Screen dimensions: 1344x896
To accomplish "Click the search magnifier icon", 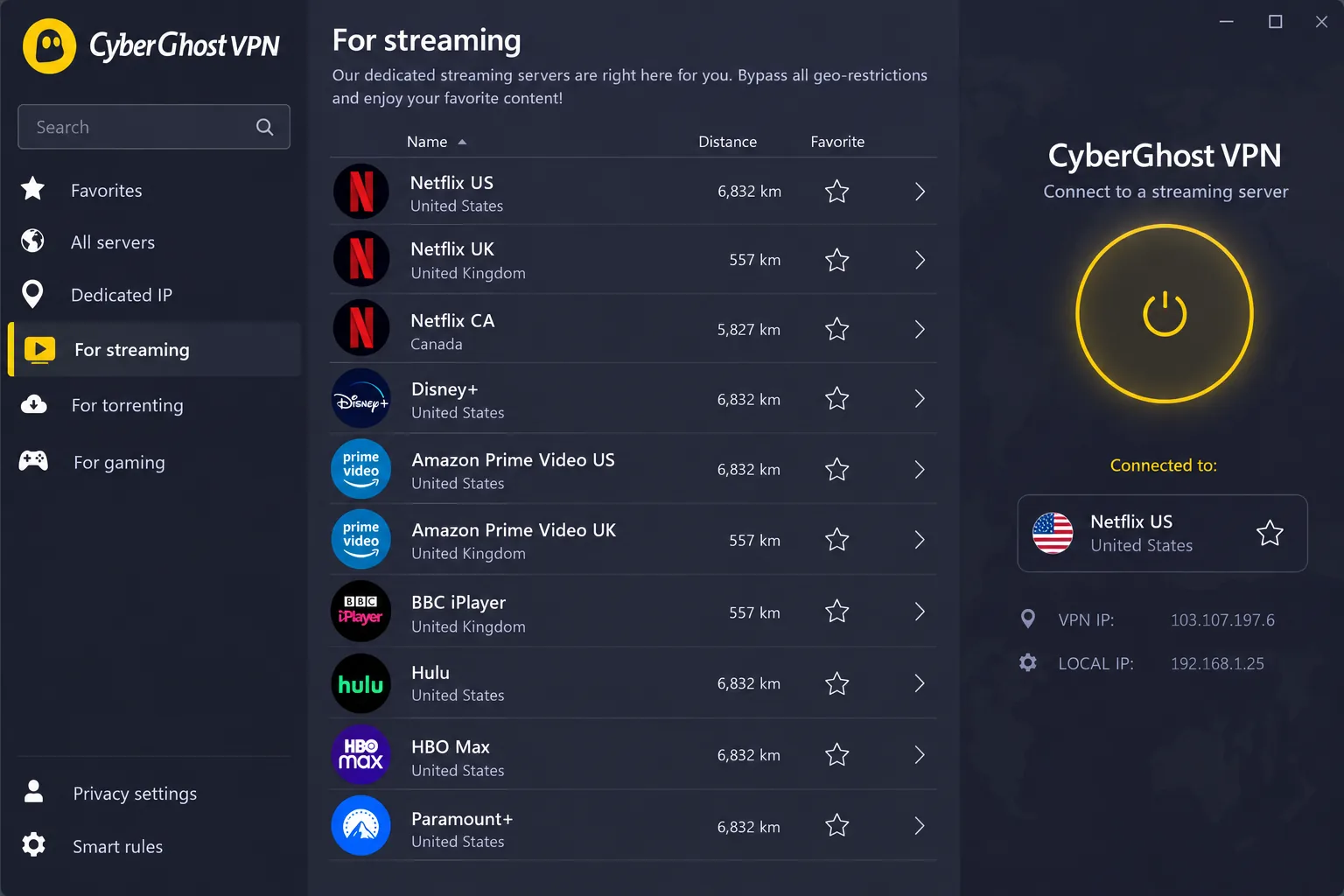I will (x=264, y=127).
